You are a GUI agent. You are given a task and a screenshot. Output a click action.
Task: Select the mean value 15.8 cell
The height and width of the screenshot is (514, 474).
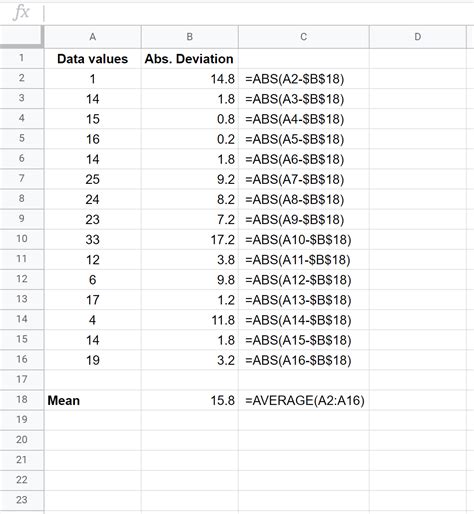click(190, 400)
